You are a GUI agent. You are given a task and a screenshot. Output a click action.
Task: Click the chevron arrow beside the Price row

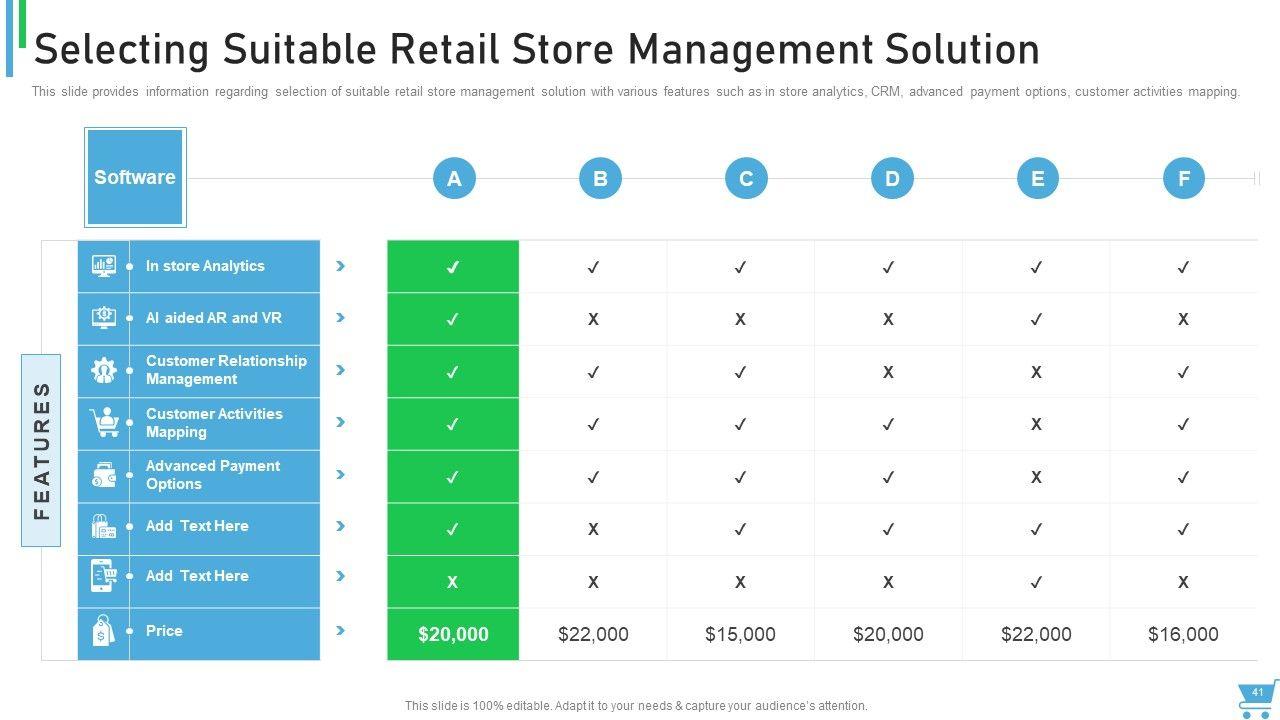pyautogui.click(x=341, y=631)
